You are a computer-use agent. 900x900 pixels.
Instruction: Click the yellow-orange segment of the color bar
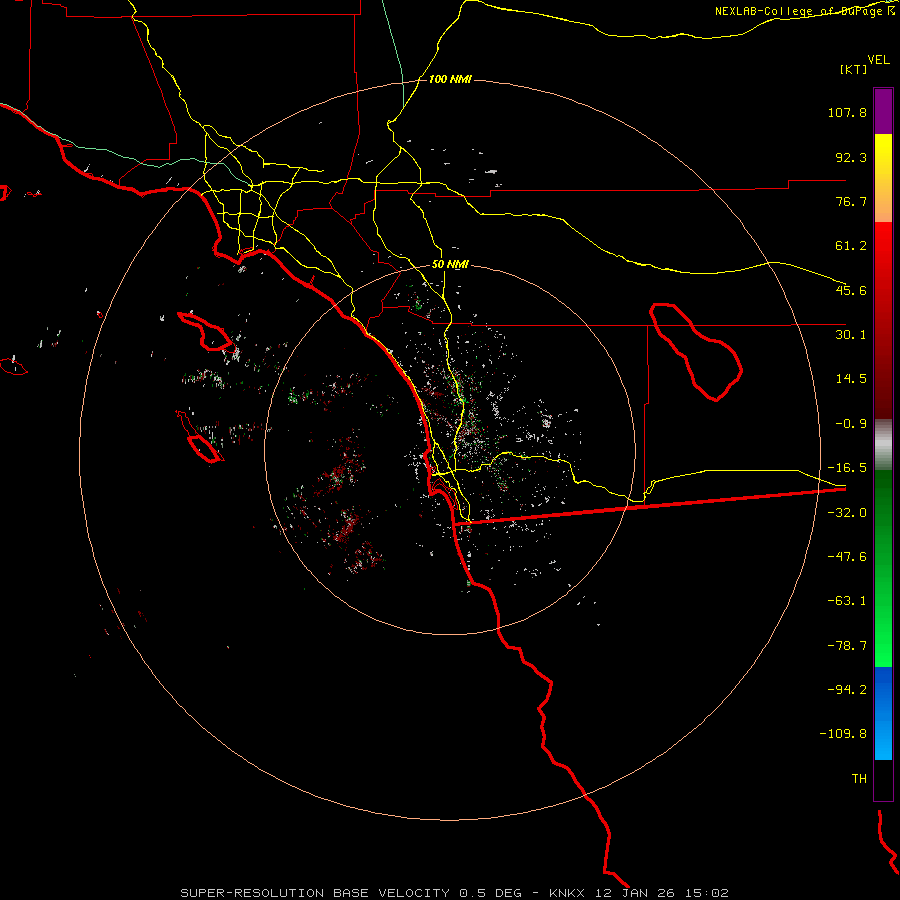point(883,178)
